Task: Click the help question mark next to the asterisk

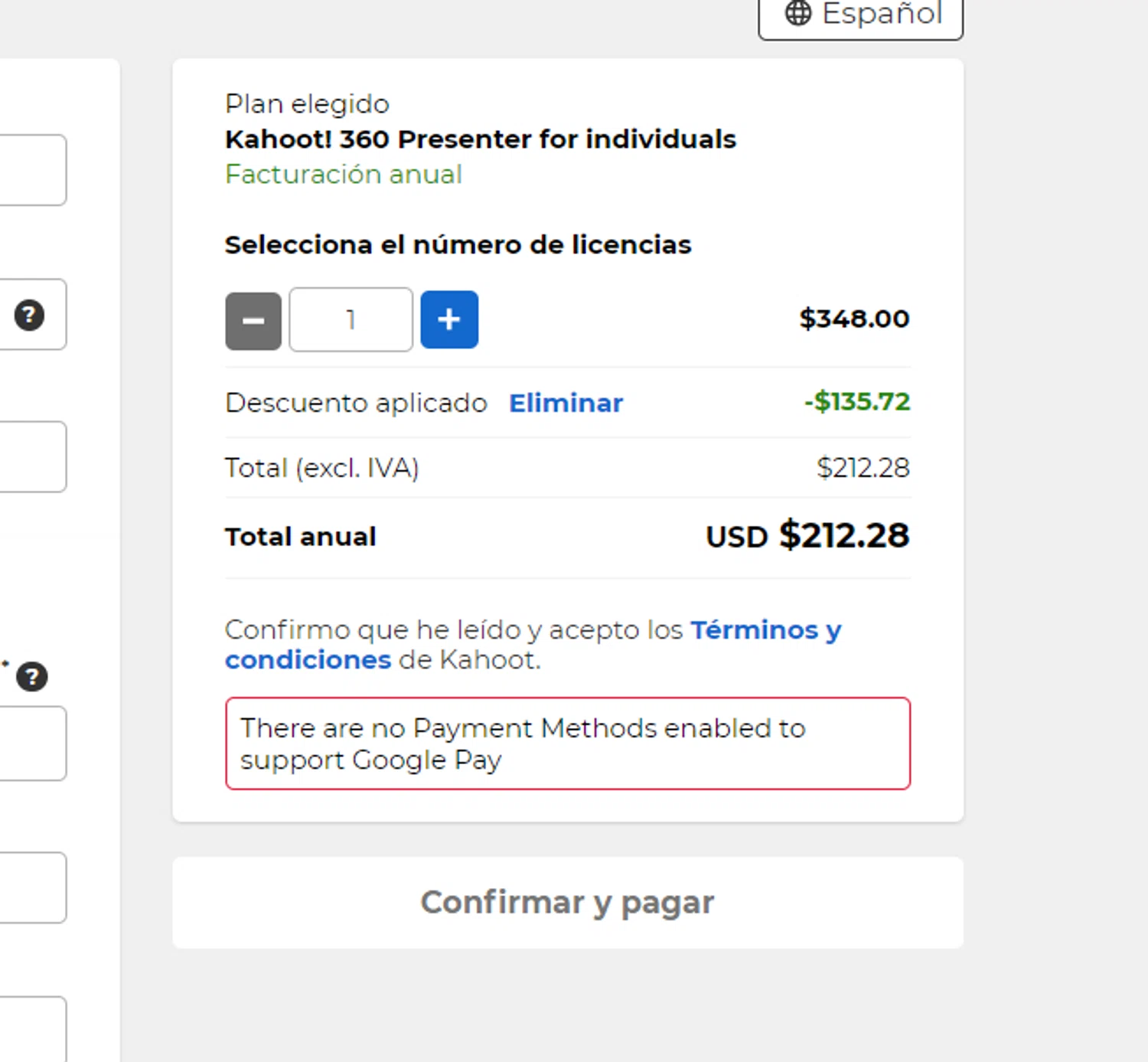Action: coord(32,677)
